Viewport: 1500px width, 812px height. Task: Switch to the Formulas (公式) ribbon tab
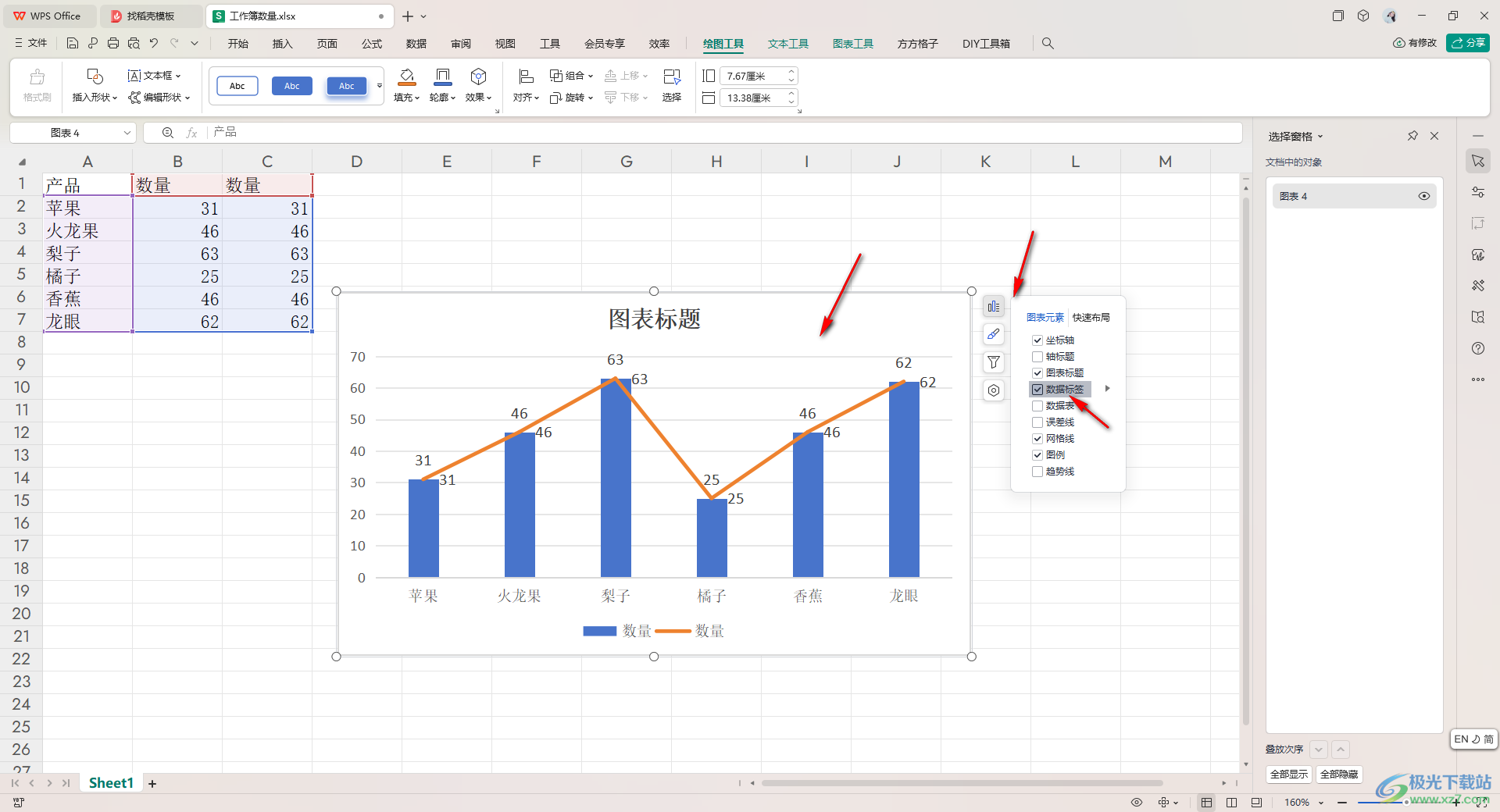pyautogui.click(x=372, y=44)
